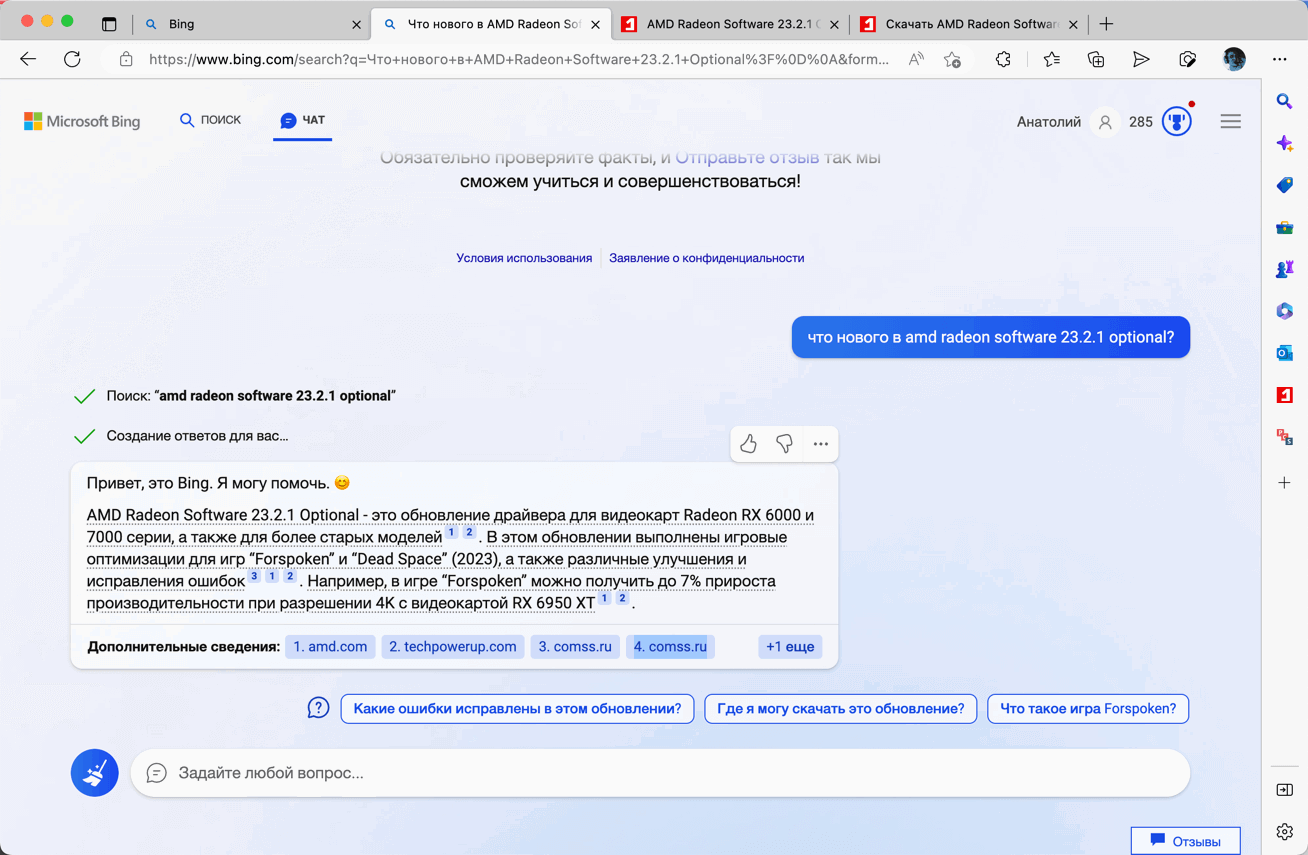
Task: Open sidebar settings gear
Action: tap(1285, 832)
